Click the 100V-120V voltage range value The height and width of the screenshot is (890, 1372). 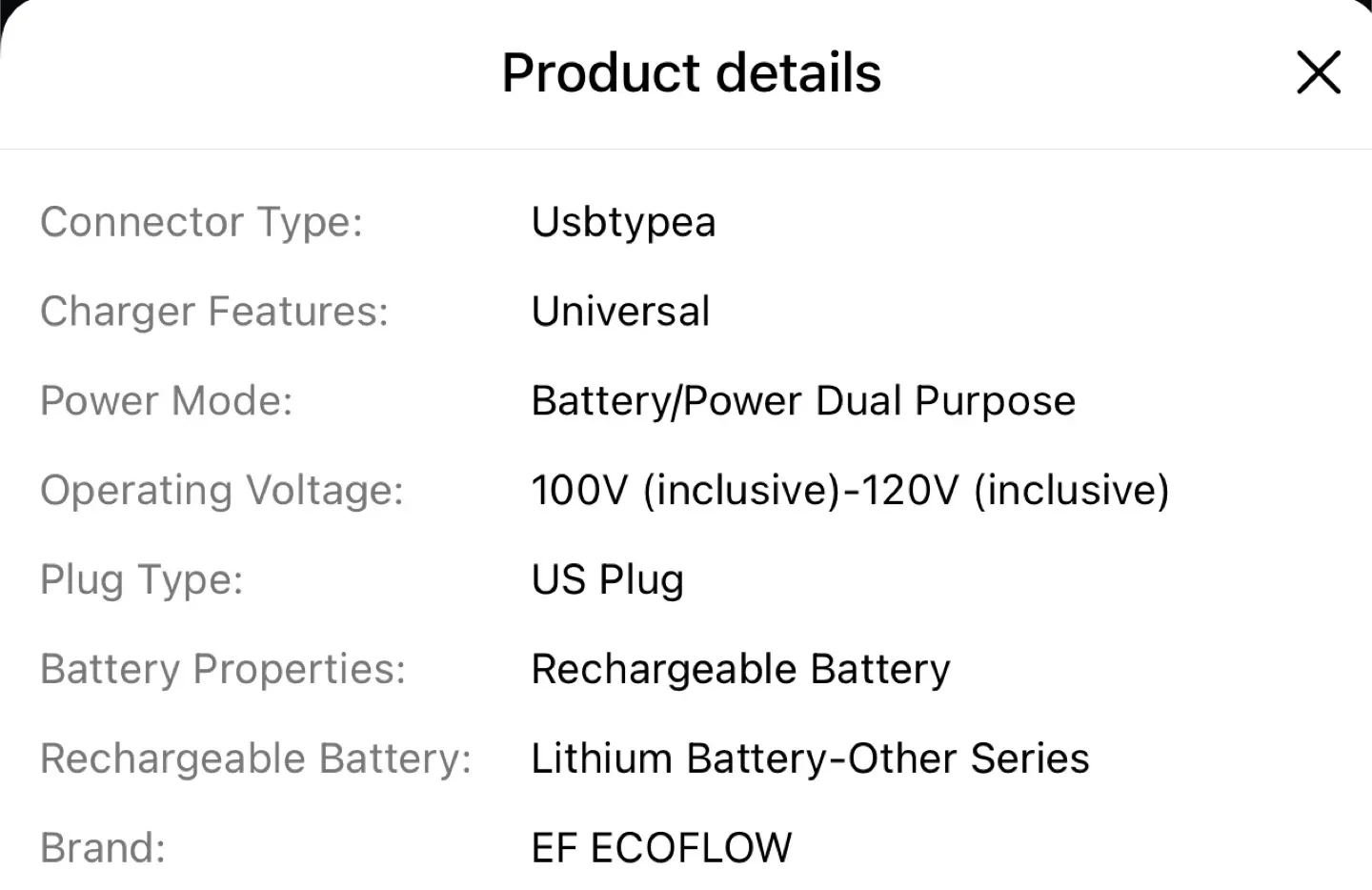[851, 490]
